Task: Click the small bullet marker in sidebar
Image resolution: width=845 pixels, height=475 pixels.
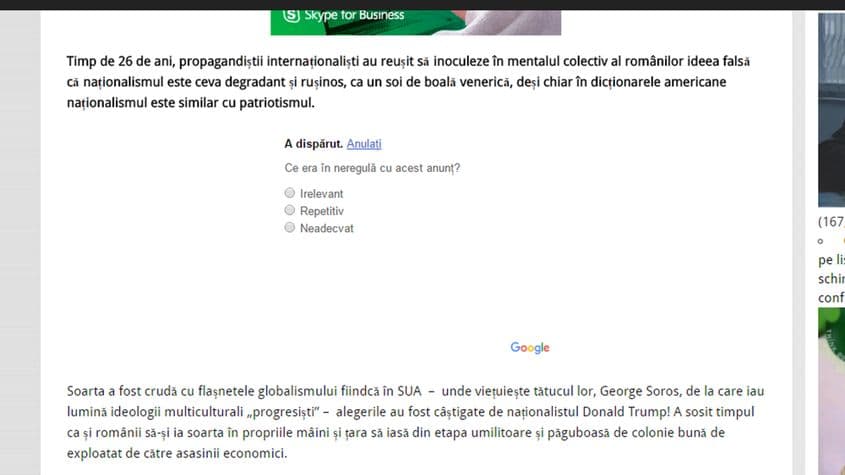Action: 821,241
